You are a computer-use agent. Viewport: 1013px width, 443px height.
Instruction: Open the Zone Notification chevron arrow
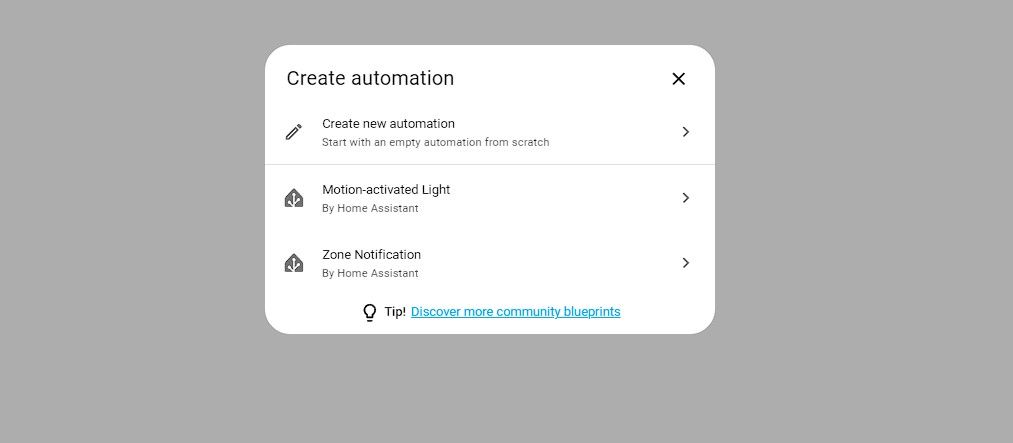[685, 263]
